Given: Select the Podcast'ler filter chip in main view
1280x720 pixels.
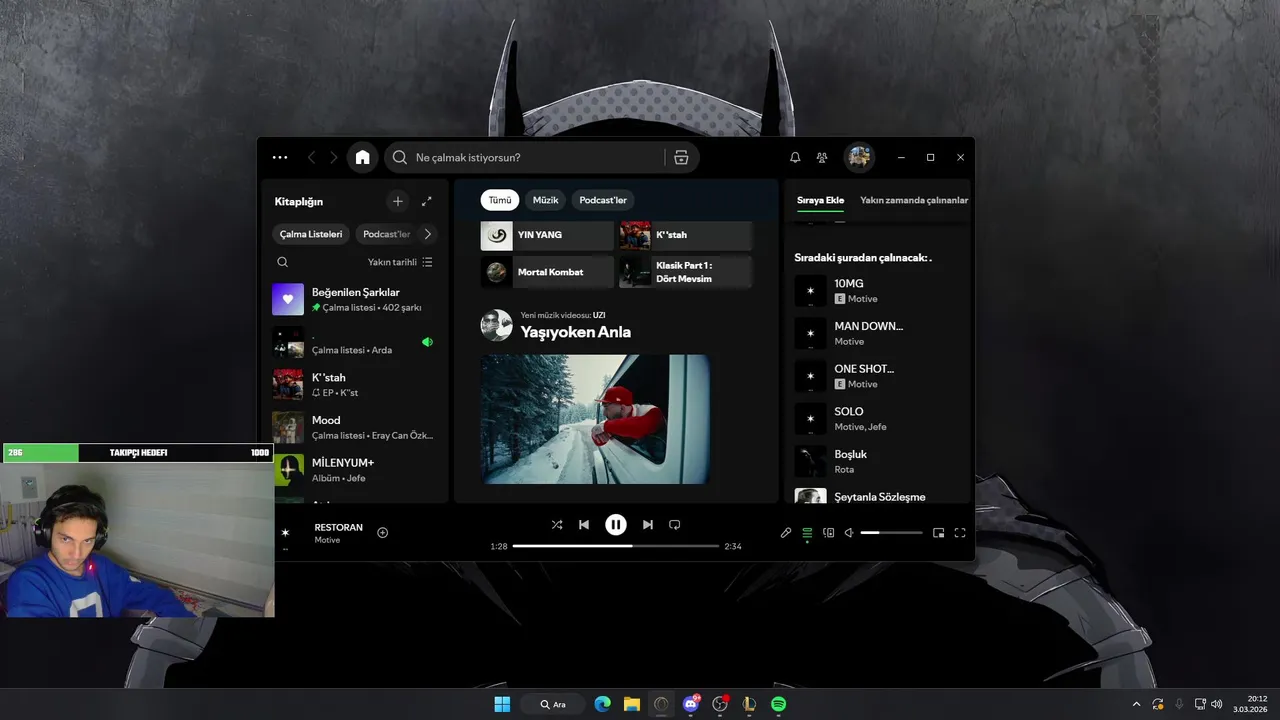Looking at the screenshot, I should click(603, 200).
